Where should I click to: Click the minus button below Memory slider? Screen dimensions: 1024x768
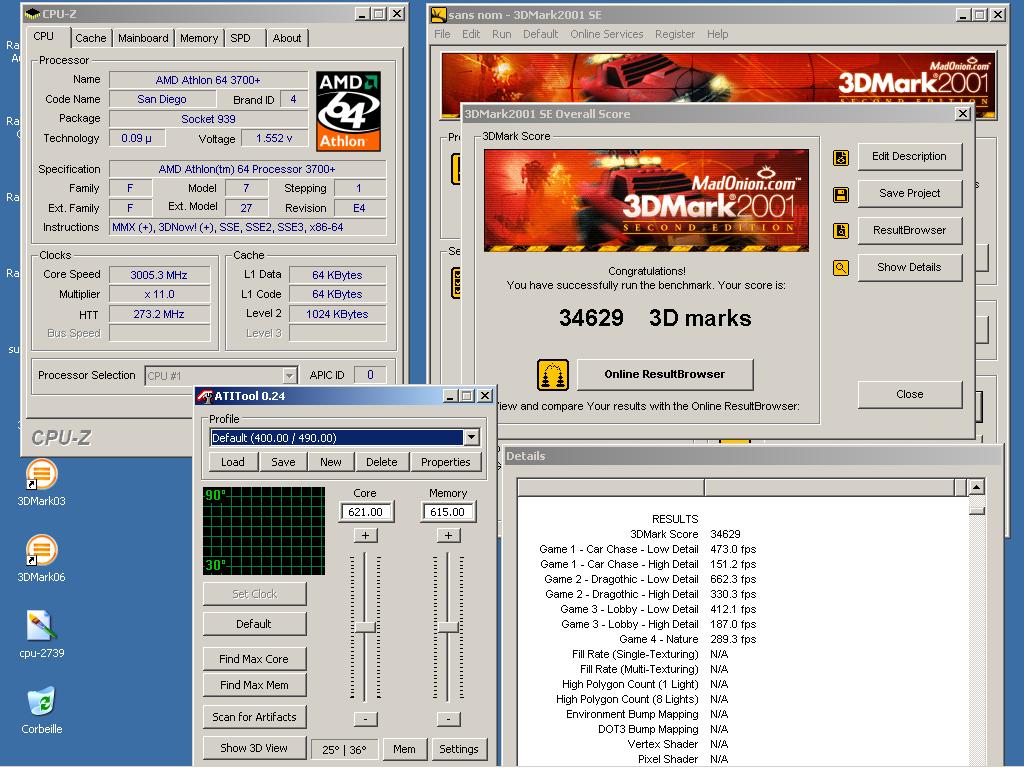pyautogui.click(x=448, y=719)
